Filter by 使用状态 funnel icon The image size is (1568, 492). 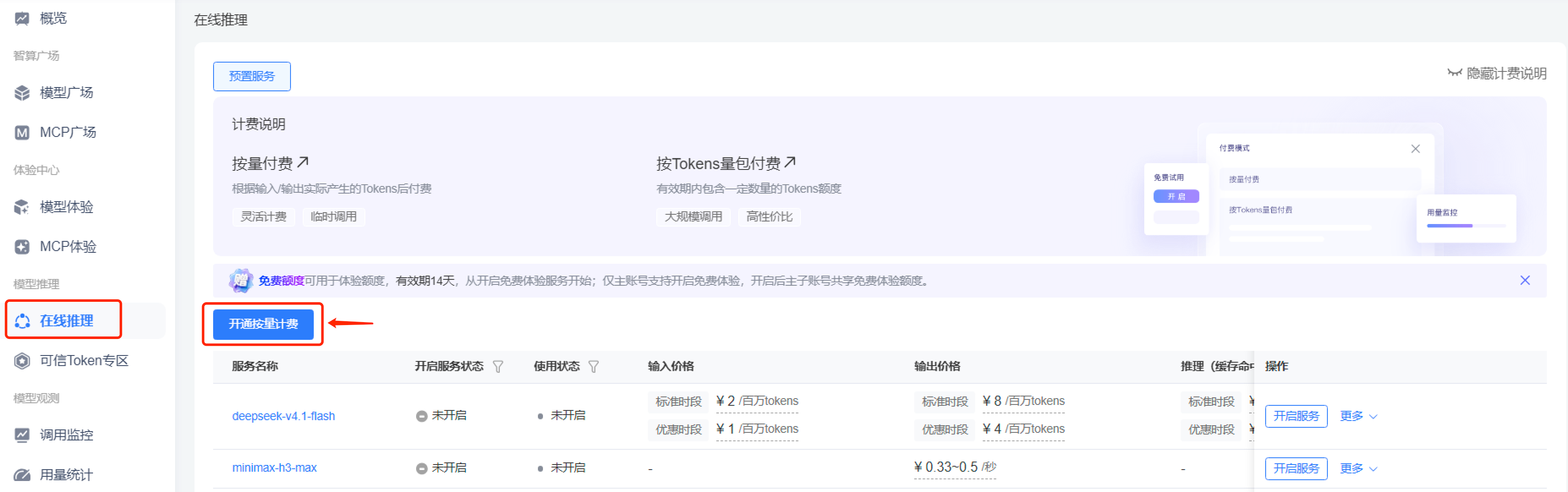coord(593,367)
